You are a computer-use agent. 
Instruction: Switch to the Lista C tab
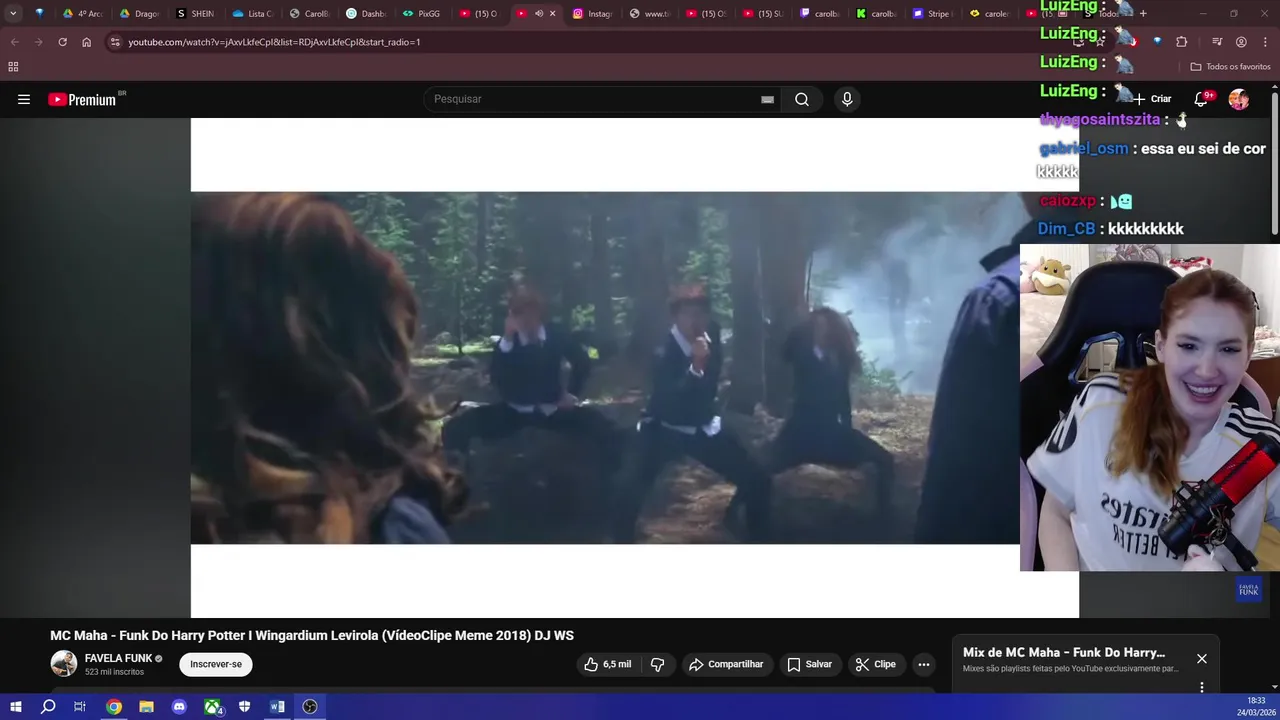[252, 13]
